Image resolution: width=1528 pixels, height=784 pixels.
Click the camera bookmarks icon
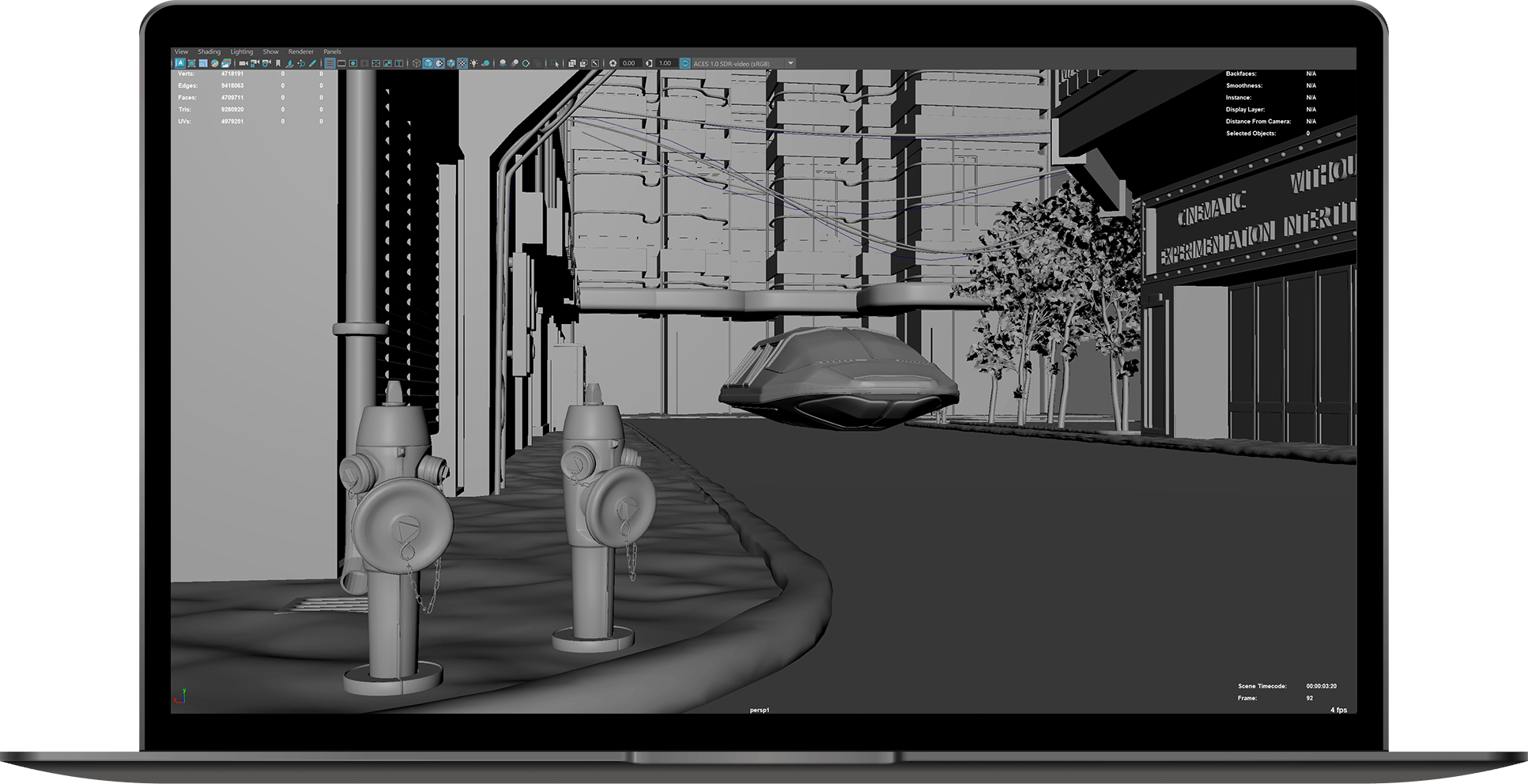click(x=278, y=63)
